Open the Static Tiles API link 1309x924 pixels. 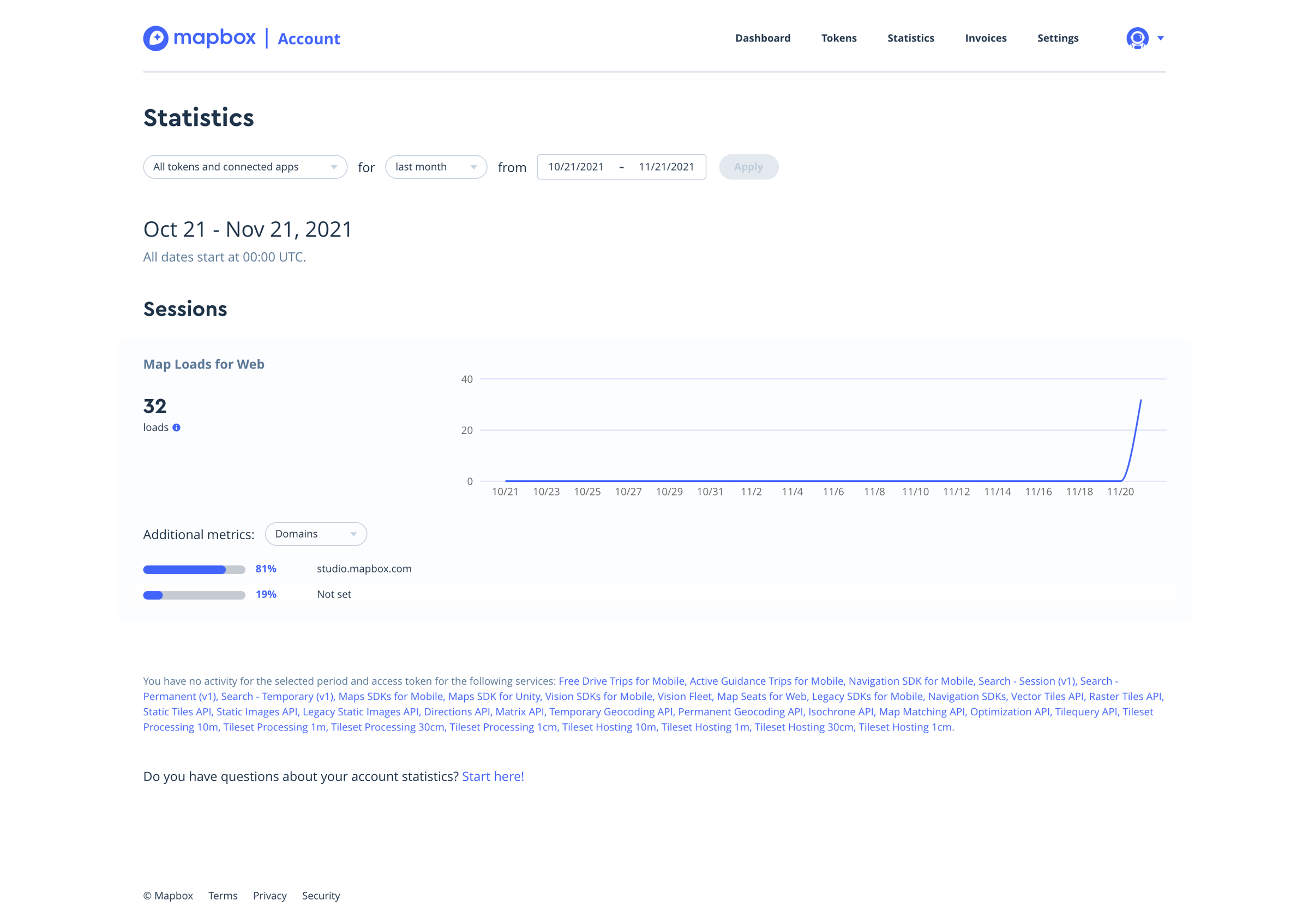pos(177,711)
